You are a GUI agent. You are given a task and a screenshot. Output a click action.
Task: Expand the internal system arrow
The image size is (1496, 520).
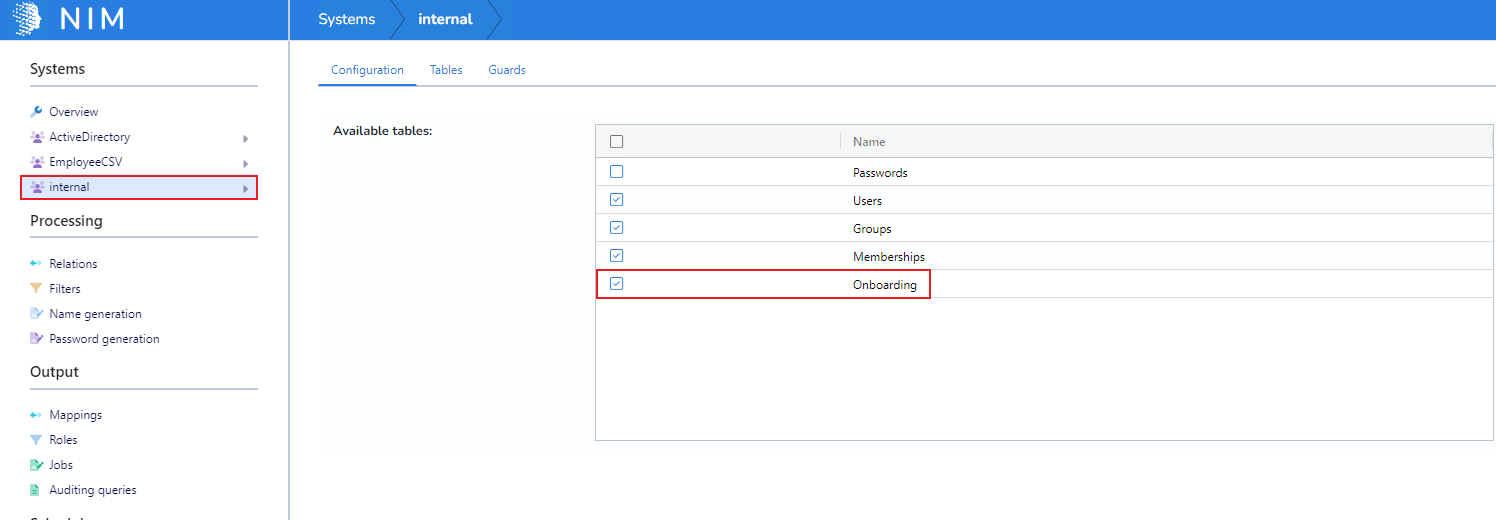pos(245,188)
